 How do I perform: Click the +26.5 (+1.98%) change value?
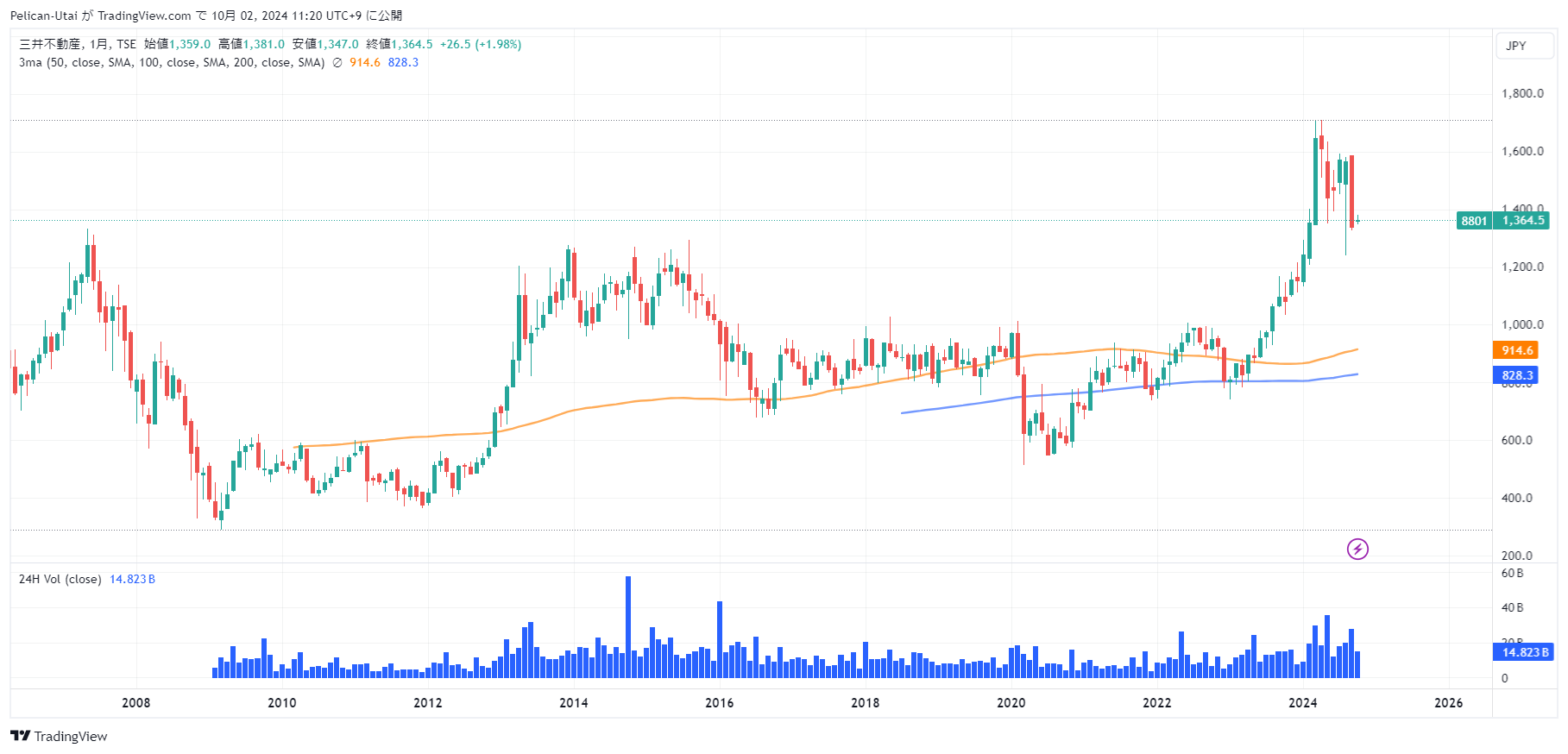tap(481, 44)
